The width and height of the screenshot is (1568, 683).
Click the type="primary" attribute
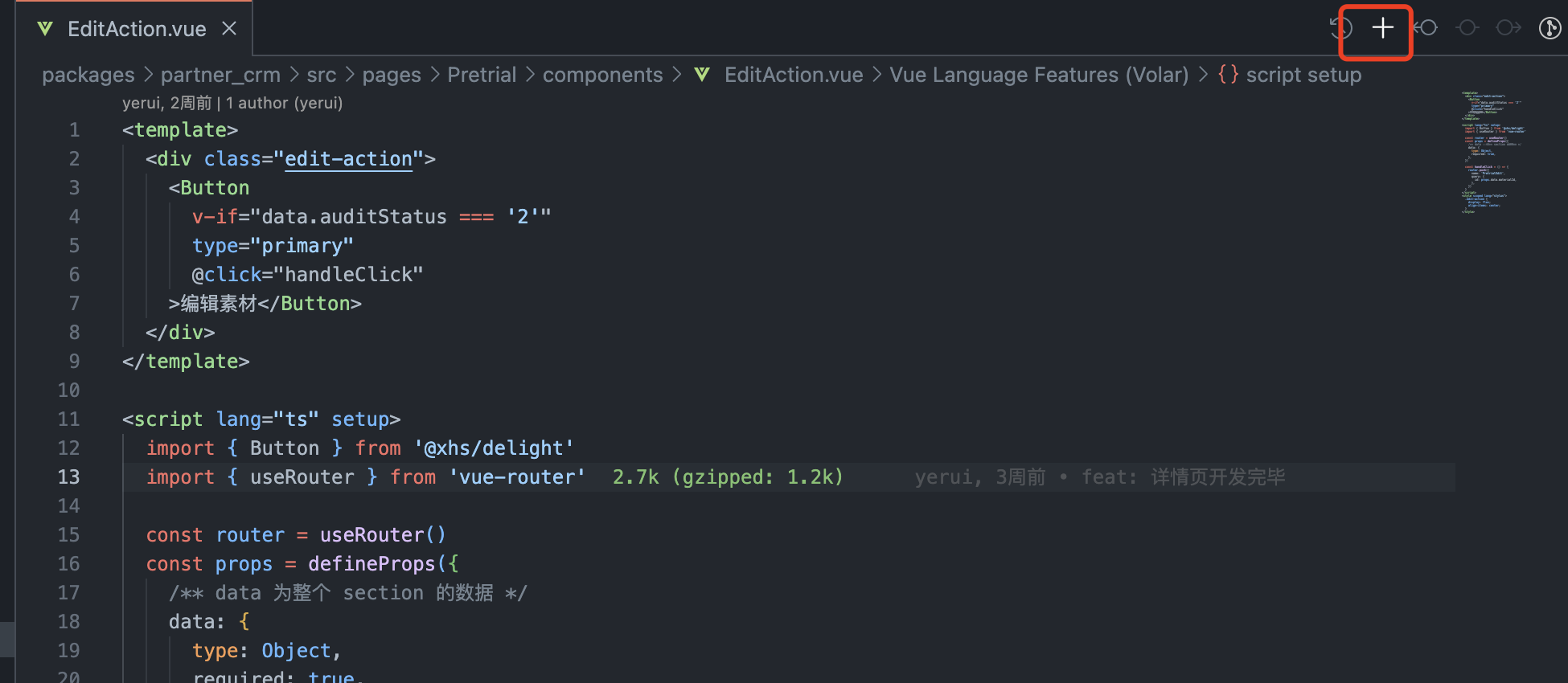click(273, 246)
